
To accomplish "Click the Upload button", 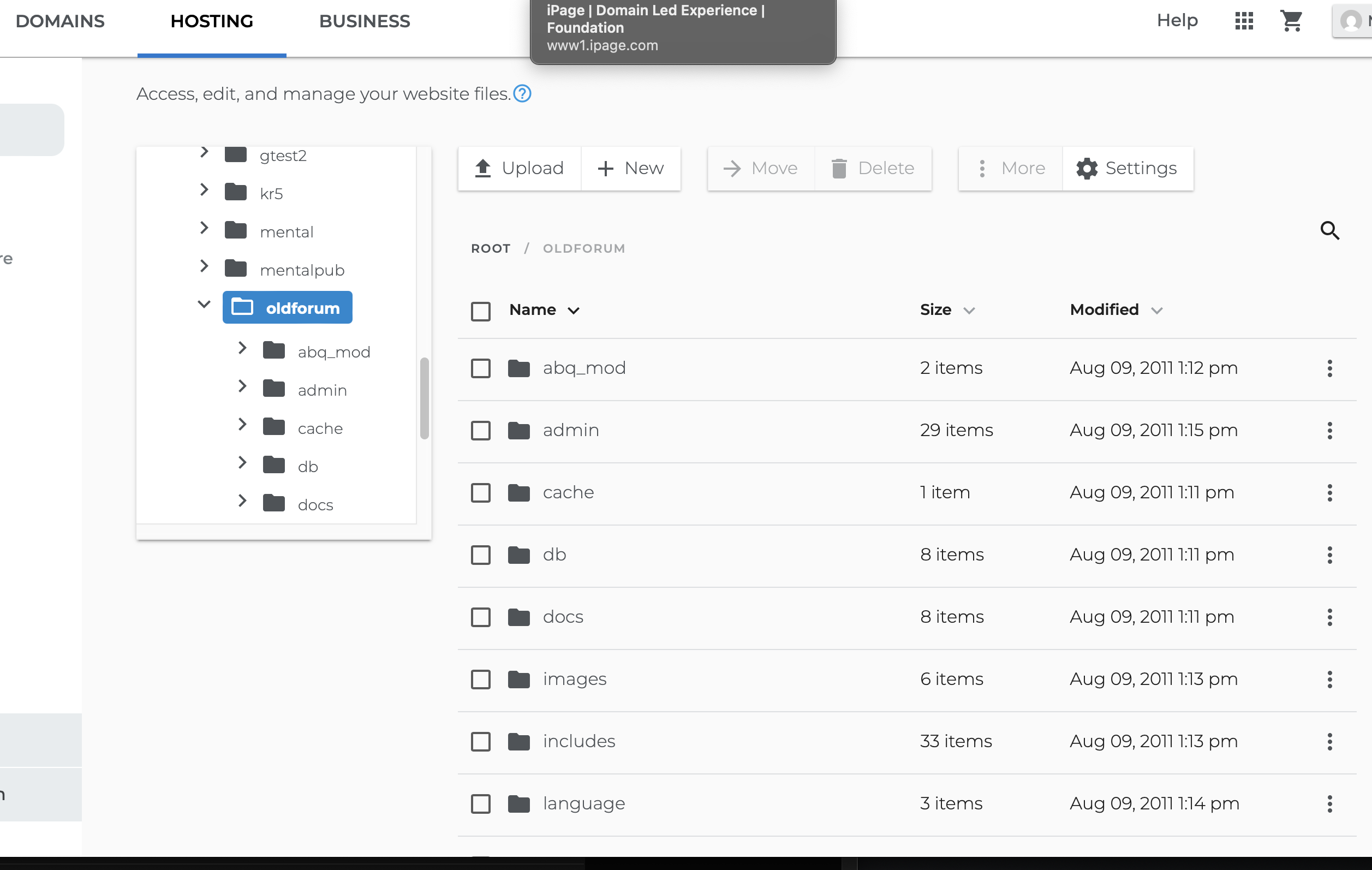I will point(519,168).
